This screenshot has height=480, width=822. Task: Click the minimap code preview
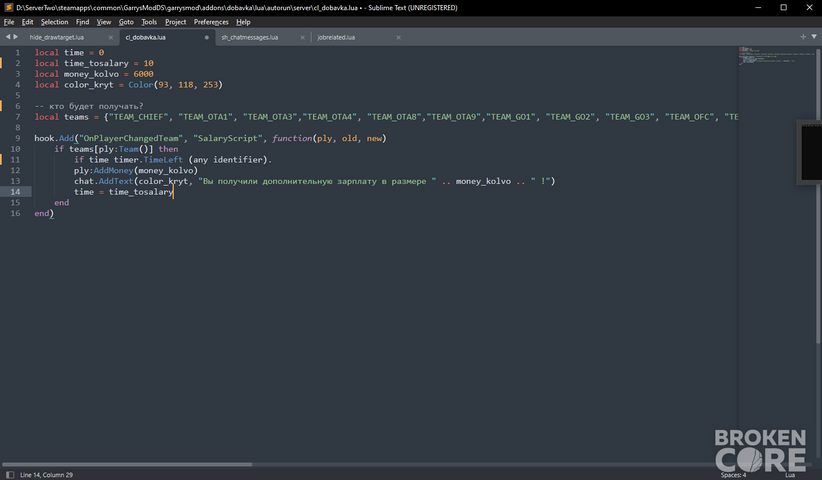point(776,56)
